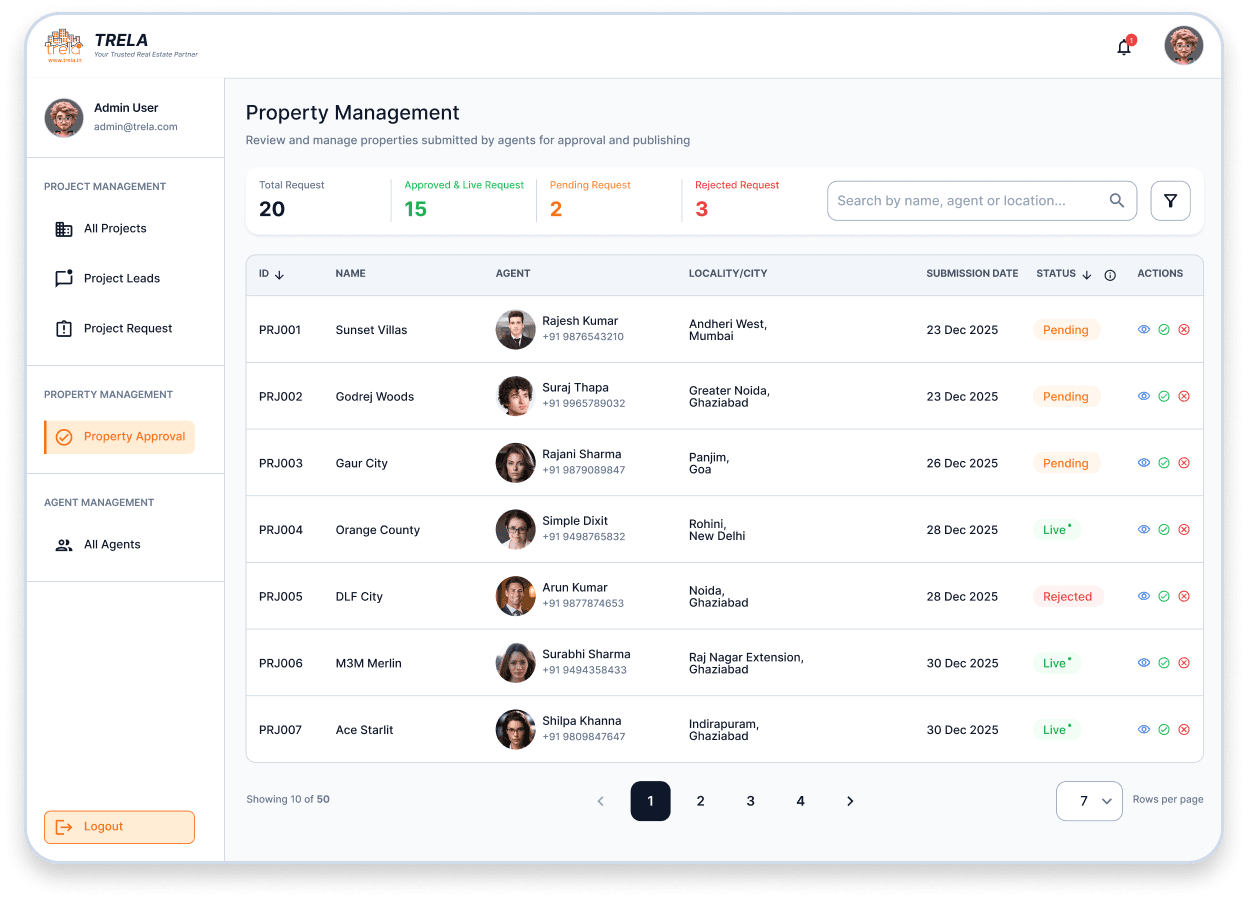This screenshot has width=1248, height=900.
Task: Click the next page arrow
Action: (850, 801)
